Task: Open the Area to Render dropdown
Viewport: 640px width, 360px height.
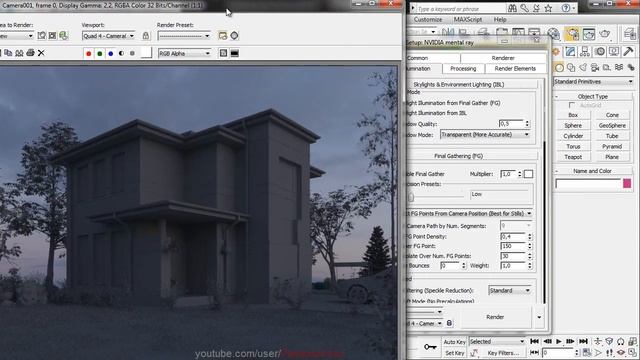Action: [16, 36]
